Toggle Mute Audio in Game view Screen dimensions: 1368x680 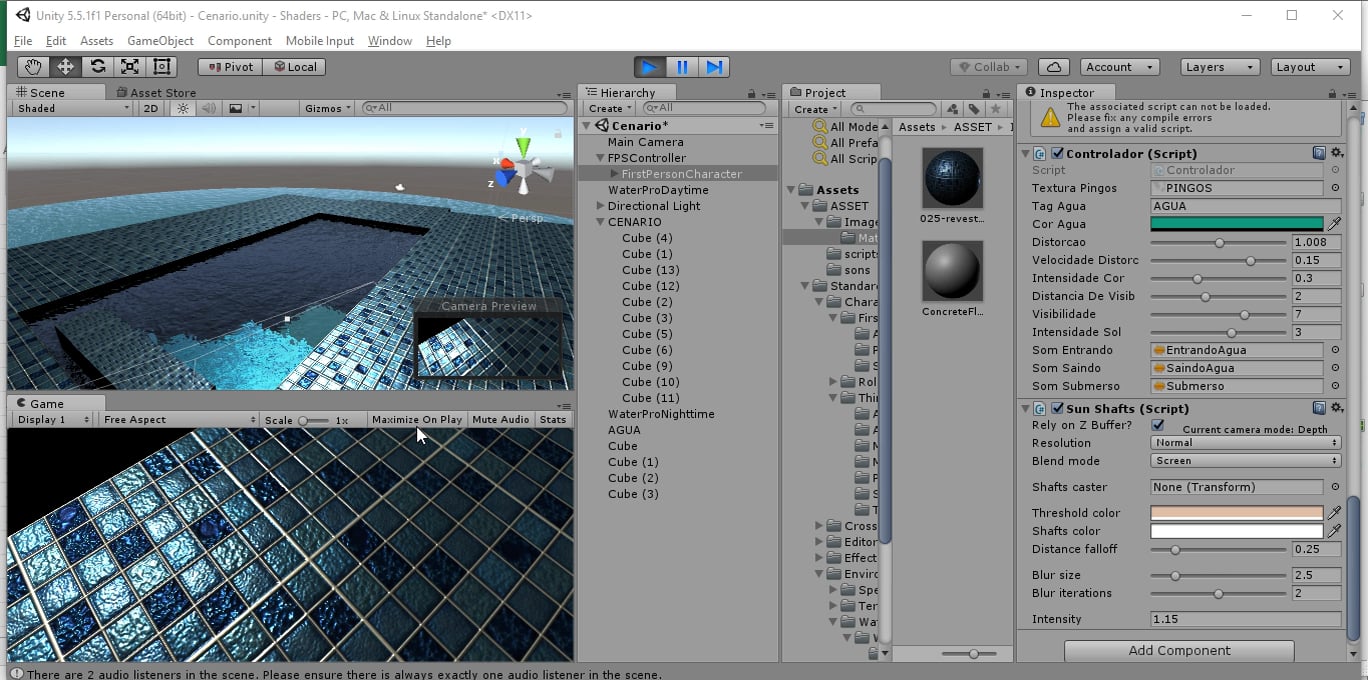click(x=500, y=420)
